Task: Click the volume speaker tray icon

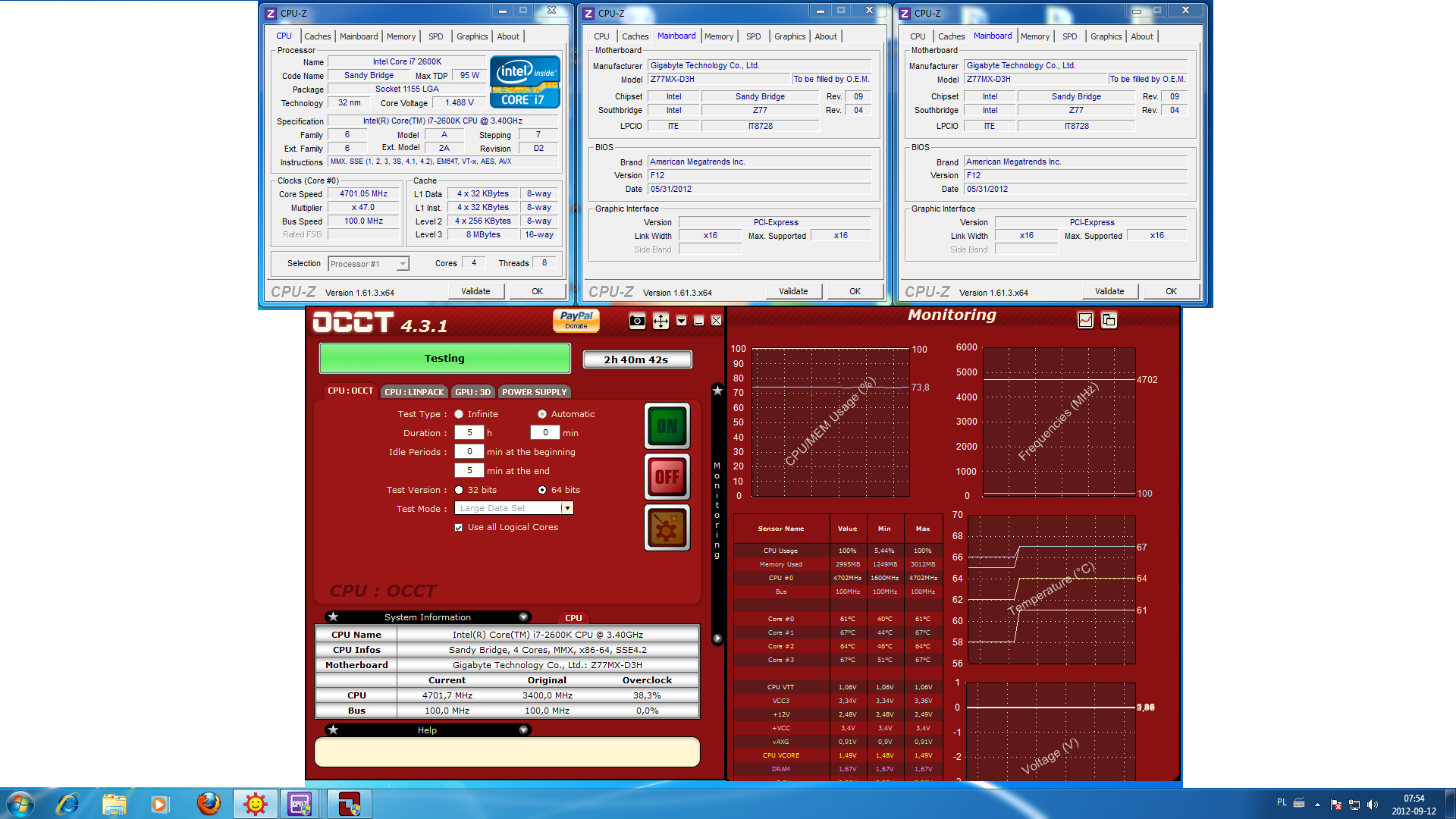Action: point(1373,805)
